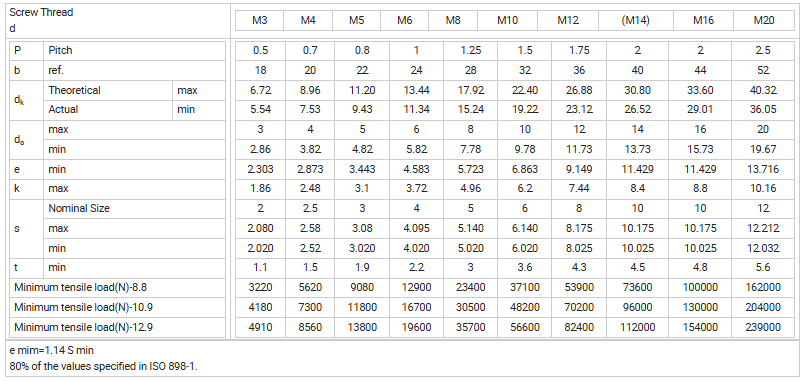
Task: Click the M8 pitch value 1.25
Action: point(470,50)
